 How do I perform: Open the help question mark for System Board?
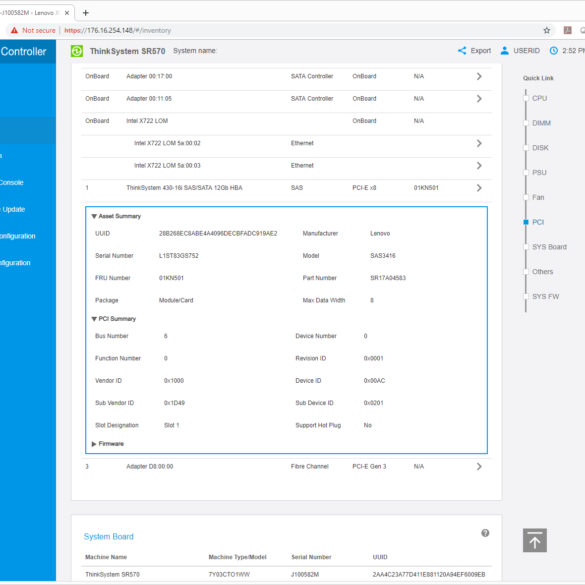click(x=485, y=533)
